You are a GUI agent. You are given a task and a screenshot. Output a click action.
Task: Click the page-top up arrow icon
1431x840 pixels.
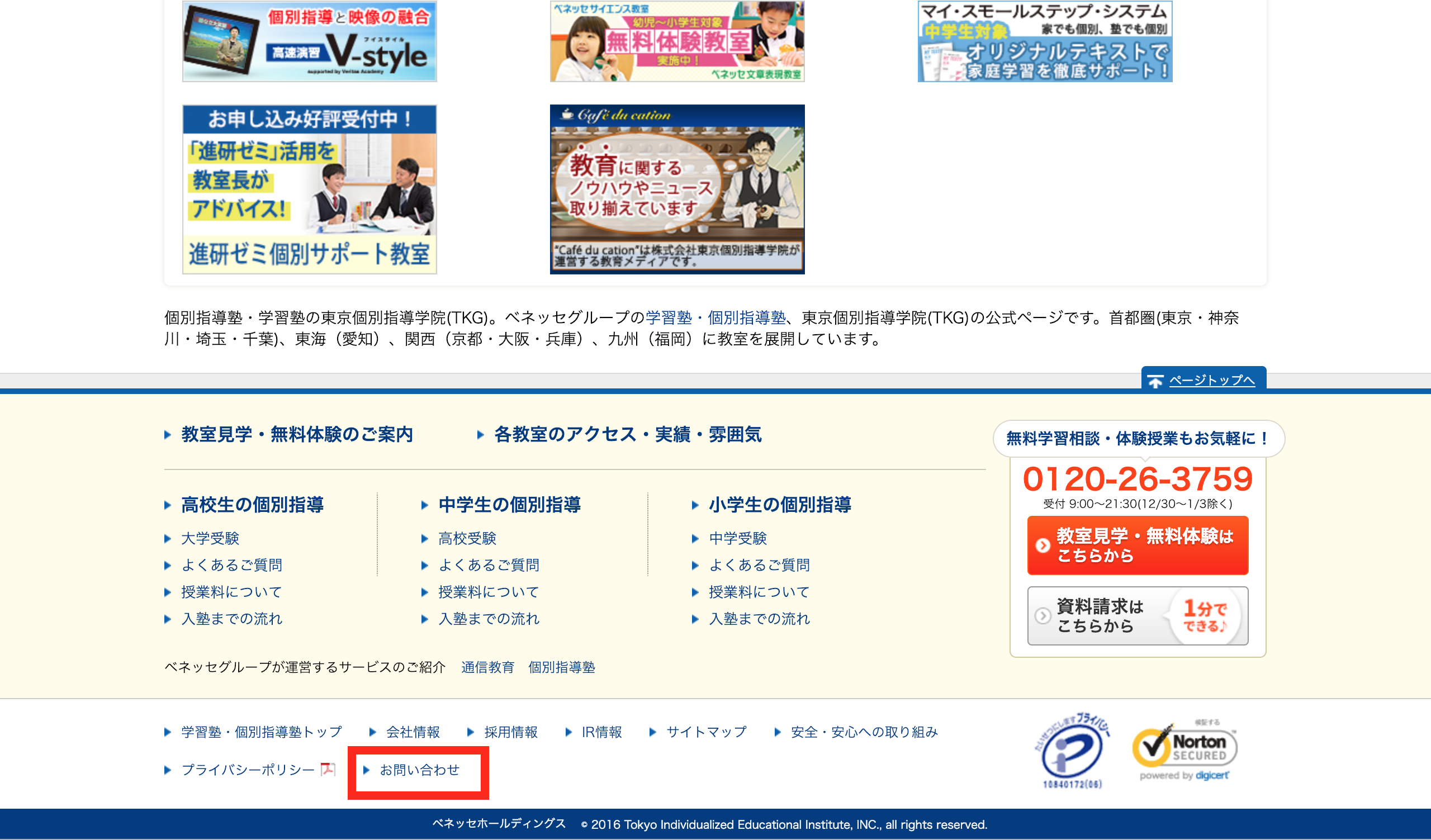[1155, 381]
